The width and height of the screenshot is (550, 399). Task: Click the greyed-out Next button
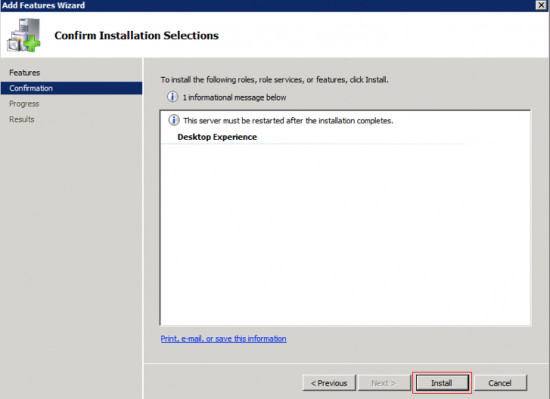coord(384,383)
